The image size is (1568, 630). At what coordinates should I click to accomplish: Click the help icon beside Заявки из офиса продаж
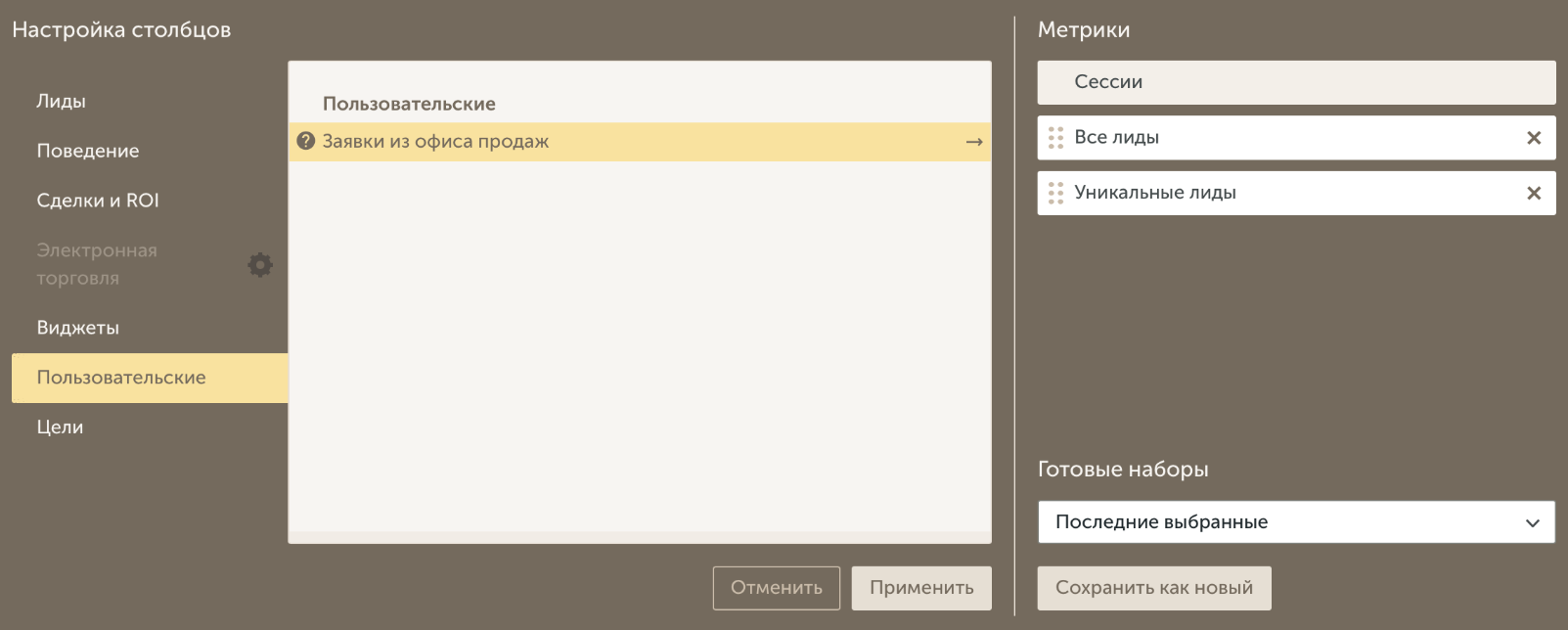305,141
